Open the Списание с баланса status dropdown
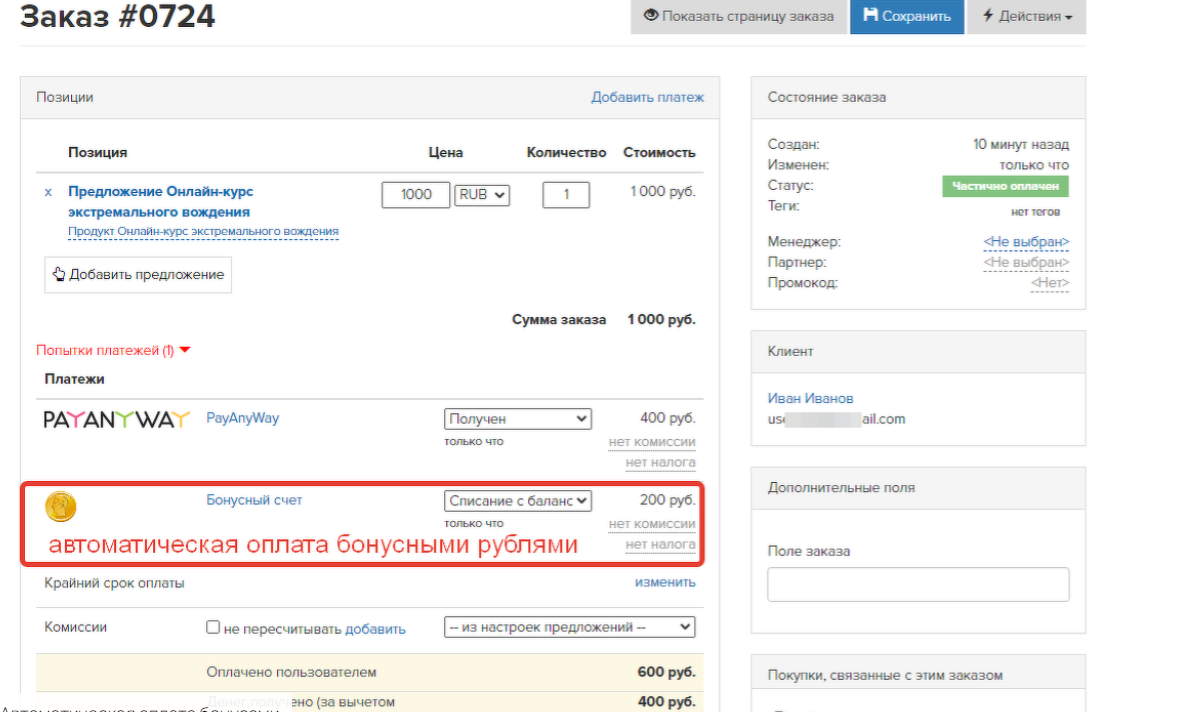1193x712 pixels. coord(517,501)
